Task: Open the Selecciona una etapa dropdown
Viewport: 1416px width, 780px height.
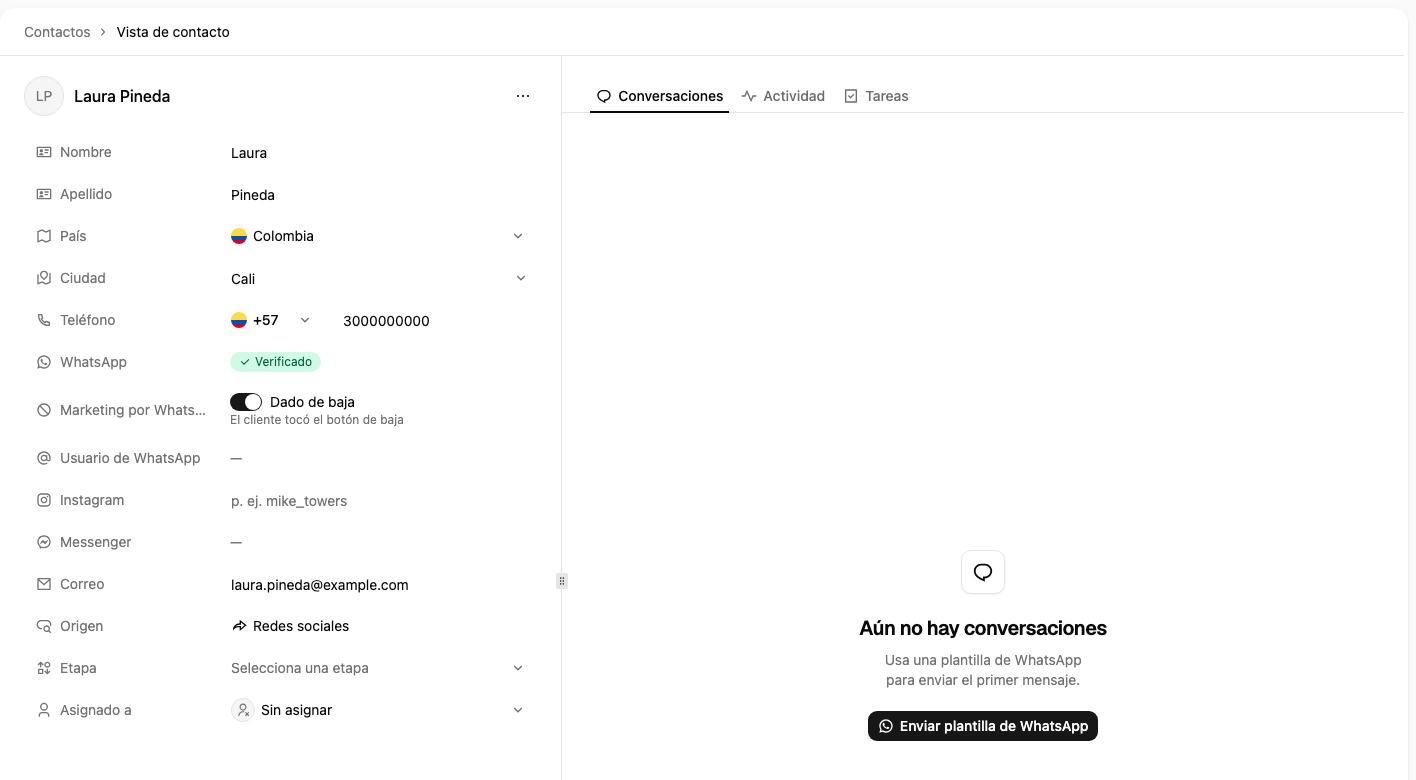Action: pyautogui.click(x=378, y=668)
